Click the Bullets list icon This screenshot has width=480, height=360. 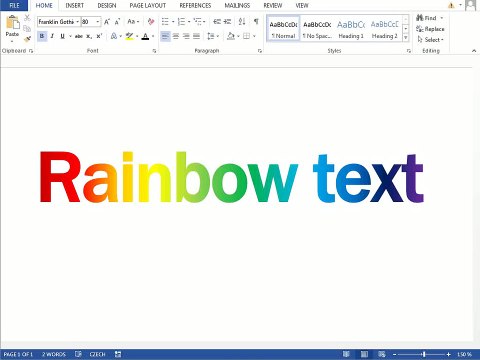pos(165,22)
